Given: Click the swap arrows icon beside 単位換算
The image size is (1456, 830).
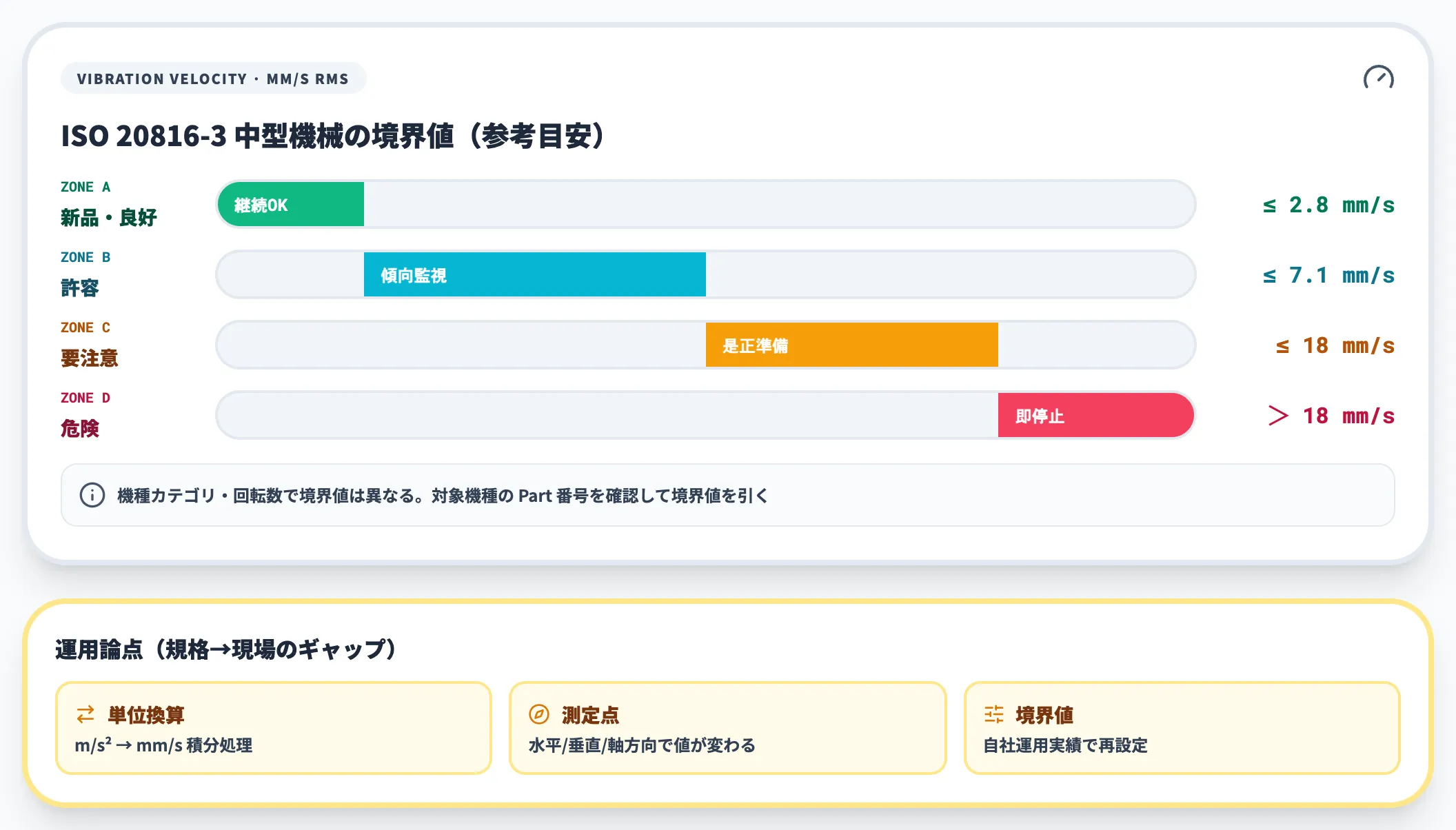Looking at the screenshot, I should tap(85, 714).
